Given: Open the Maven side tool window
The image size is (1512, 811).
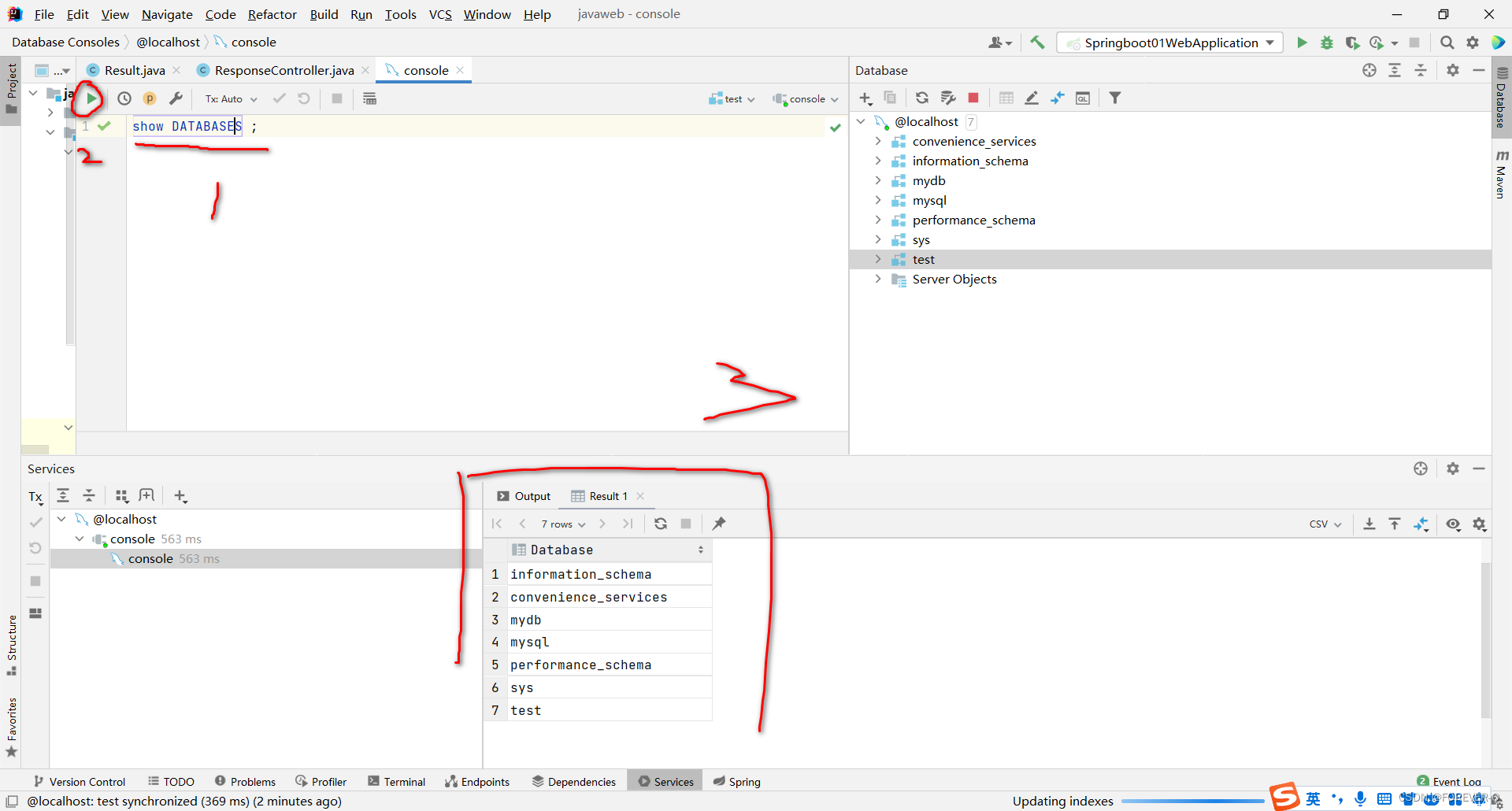Looking at the screenshot, I should [1501, 175].
